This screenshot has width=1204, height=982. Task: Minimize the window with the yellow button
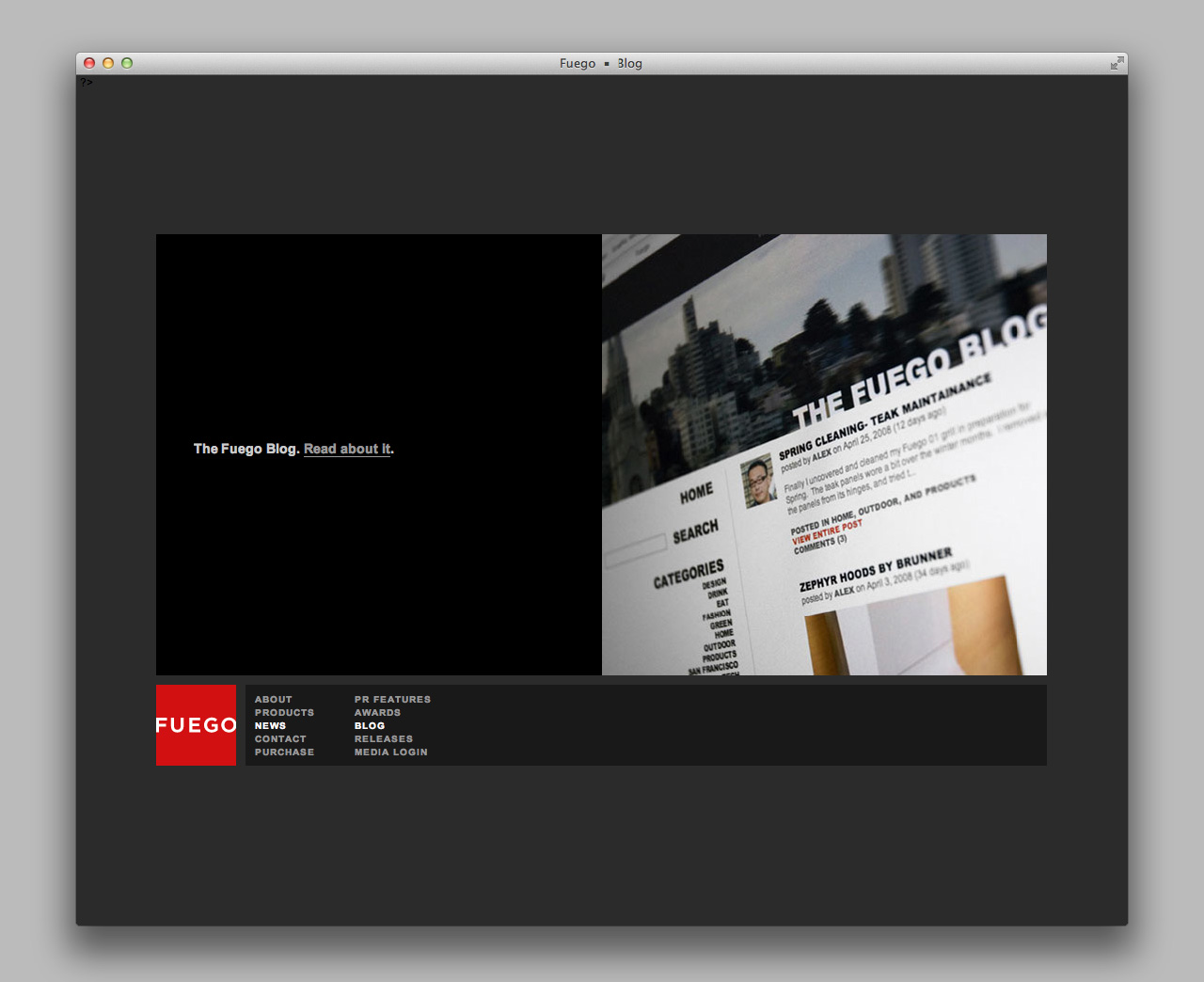[x=108, y=63]
